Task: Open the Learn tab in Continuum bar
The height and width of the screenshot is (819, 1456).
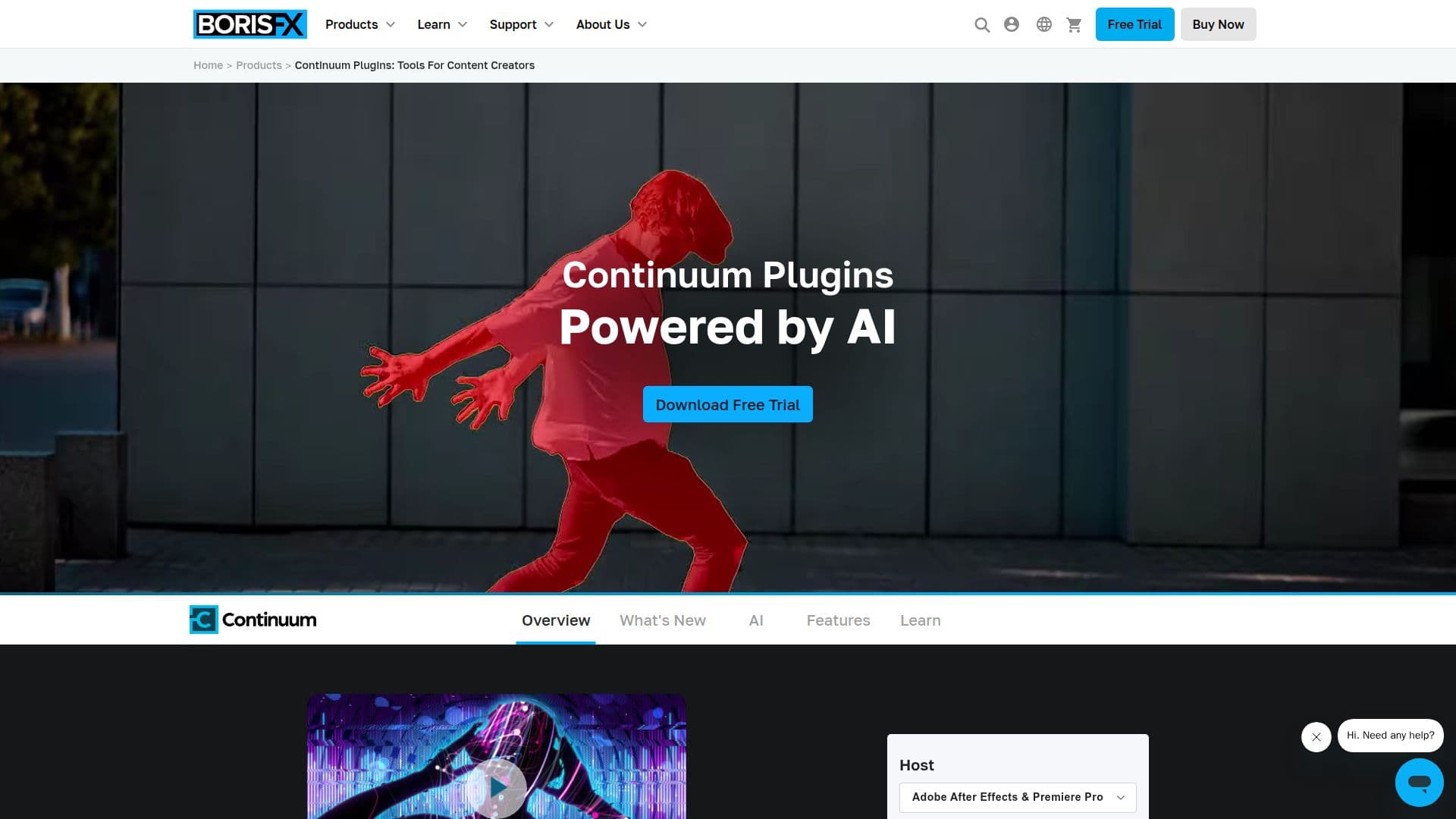Action: point(920,620)
